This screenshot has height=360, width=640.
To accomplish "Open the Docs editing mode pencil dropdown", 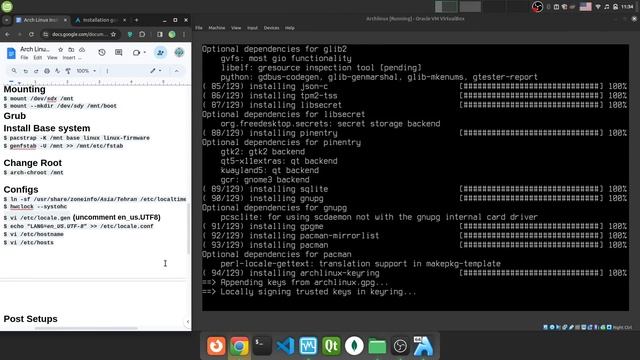I will (x=156, y=71).
